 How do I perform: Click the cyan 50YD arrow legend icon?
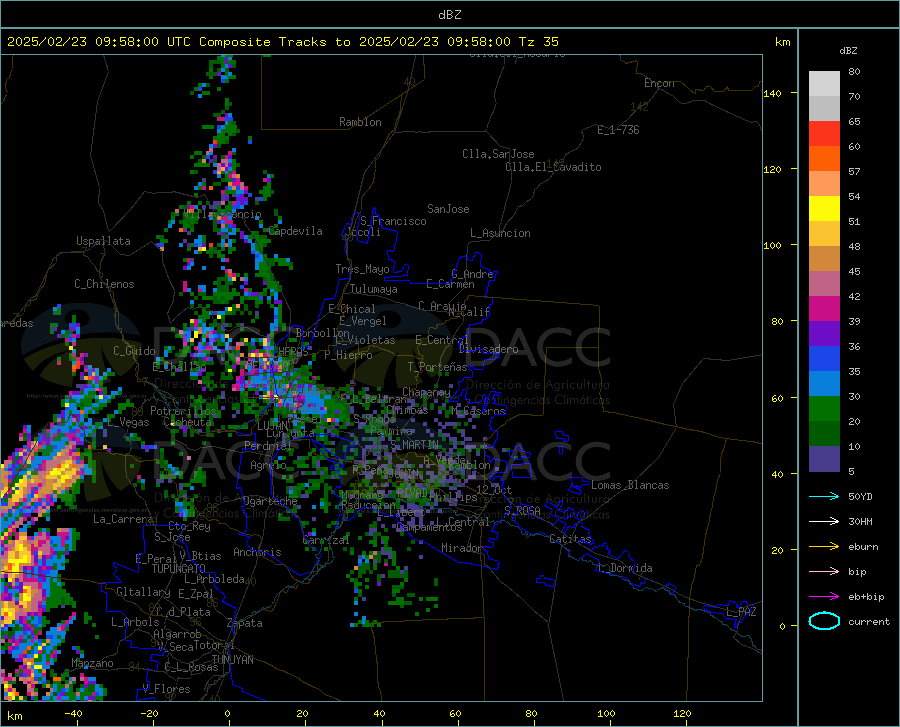click(x=824, y=496)
